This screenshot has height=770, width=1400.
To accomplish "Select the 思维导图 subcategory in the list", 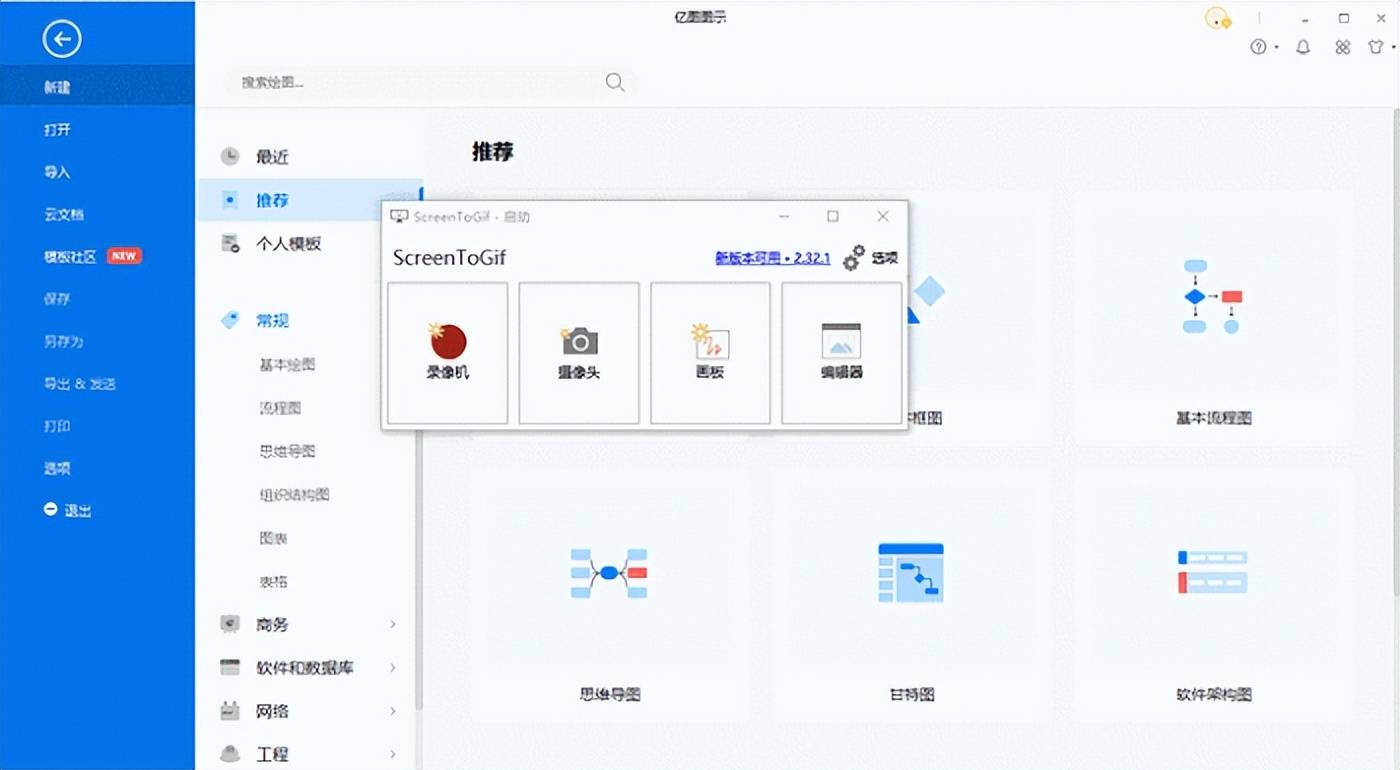I will coord(288,451).
